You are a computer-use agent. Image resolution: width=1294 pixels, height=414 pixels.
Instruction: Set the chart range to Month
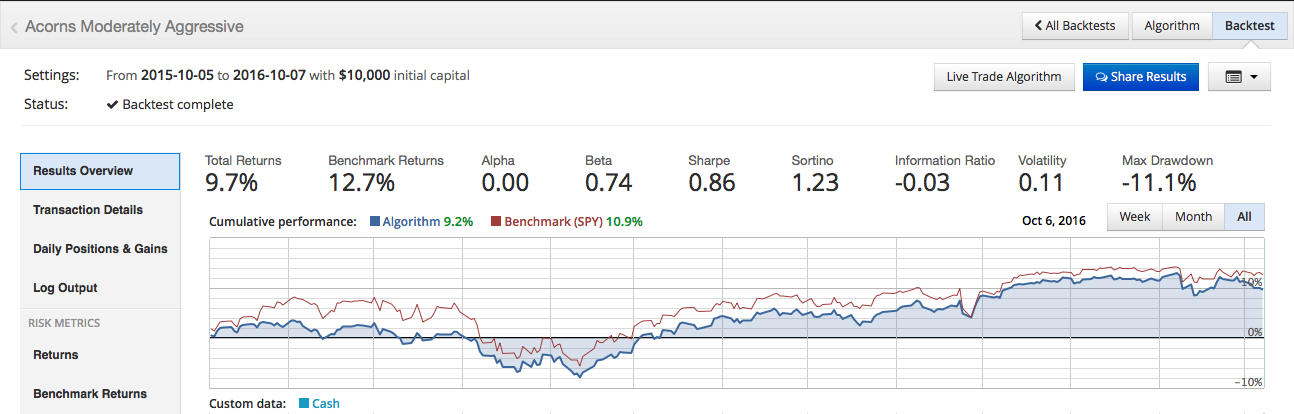pyautogui.click(x=1193, y=217)
